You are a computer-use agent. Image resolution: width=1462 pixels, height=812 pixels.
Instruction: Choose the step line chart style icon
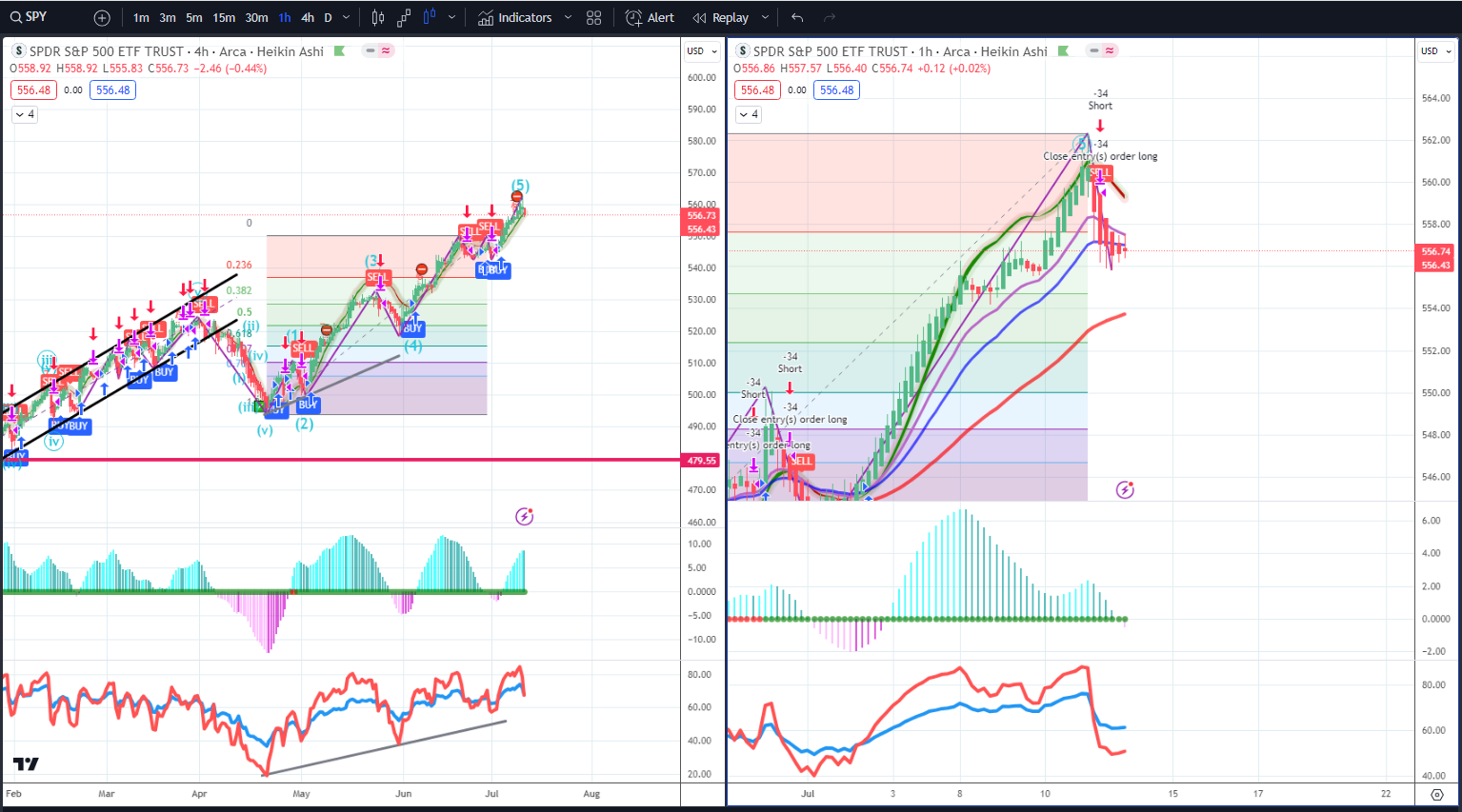coord(404,18)
